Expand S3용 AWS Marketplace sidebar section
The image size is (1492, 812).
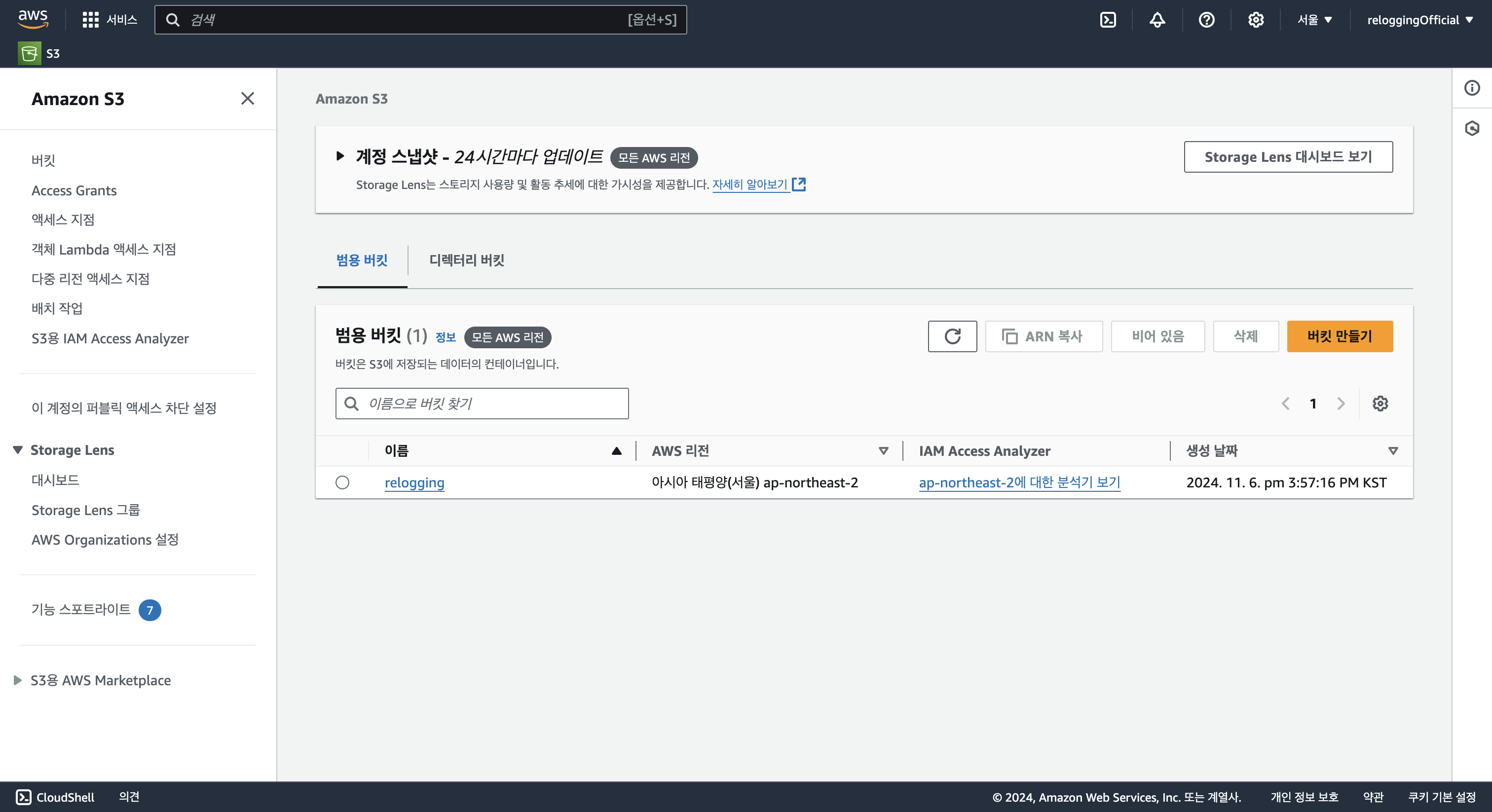click(x=17, y=680)
